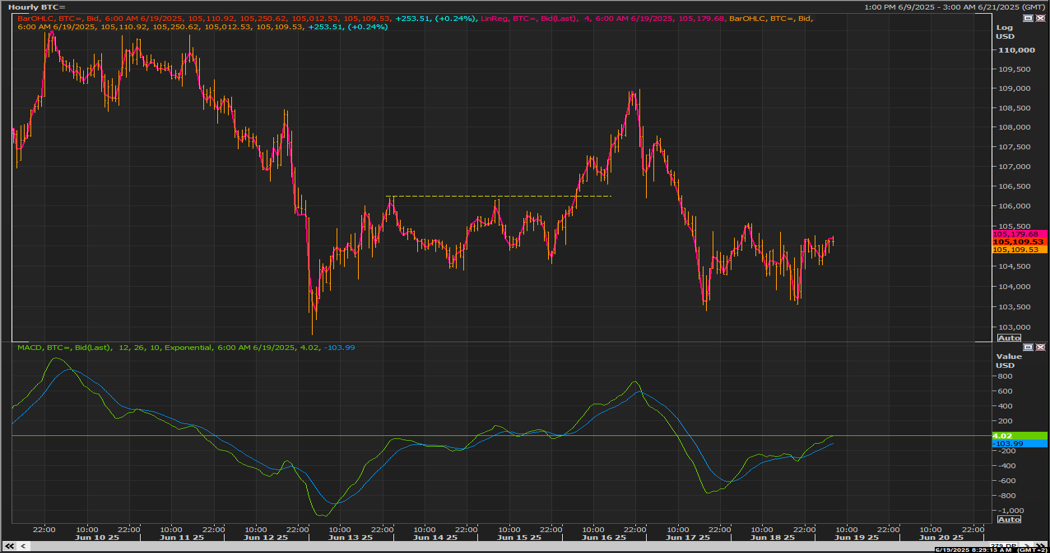Click the 110,000 price axis label
Screen dimensions: 1050x553
coord(1016,50)
